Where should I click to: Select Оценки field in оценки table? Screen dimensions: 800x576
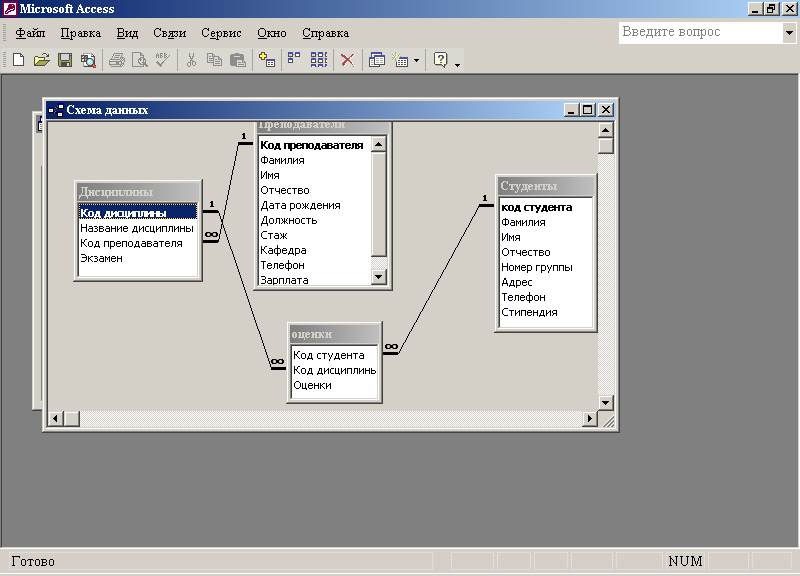point(334,385)
